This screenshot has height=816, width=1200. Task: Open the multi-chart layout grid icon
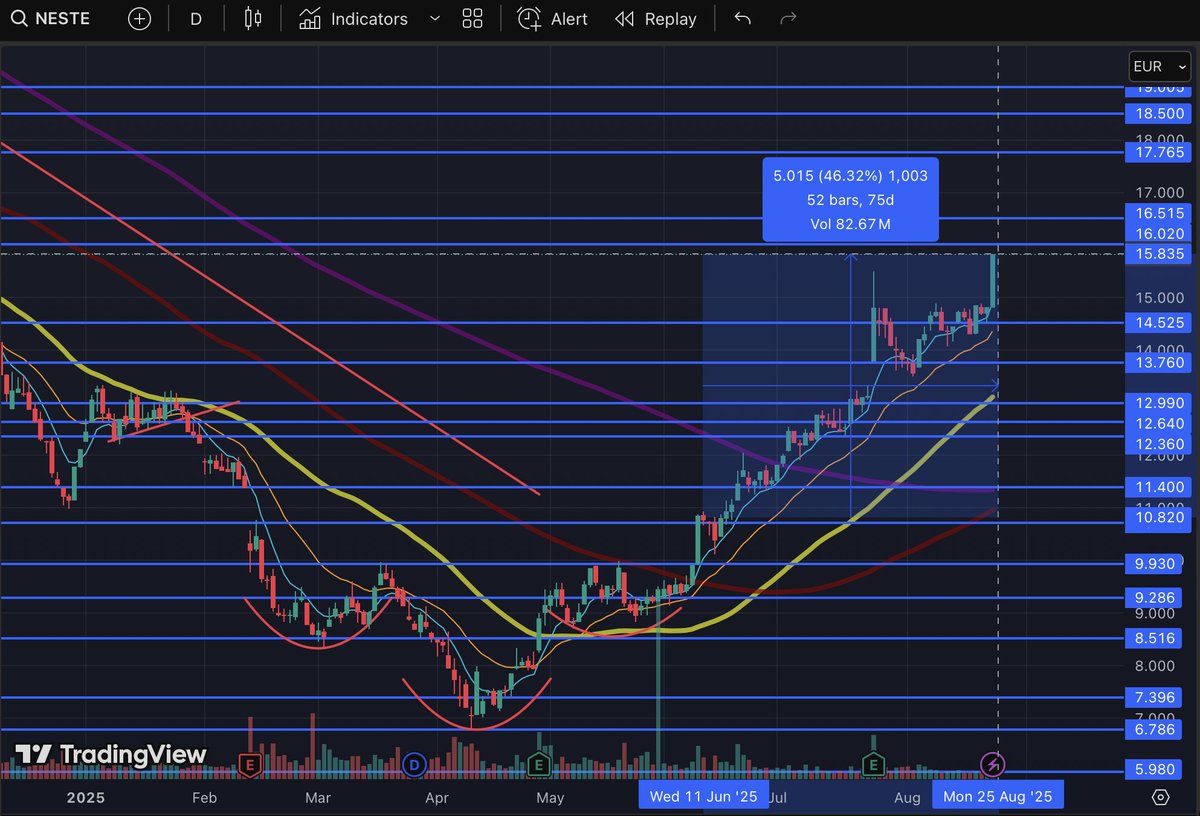[x=472, y=18]
